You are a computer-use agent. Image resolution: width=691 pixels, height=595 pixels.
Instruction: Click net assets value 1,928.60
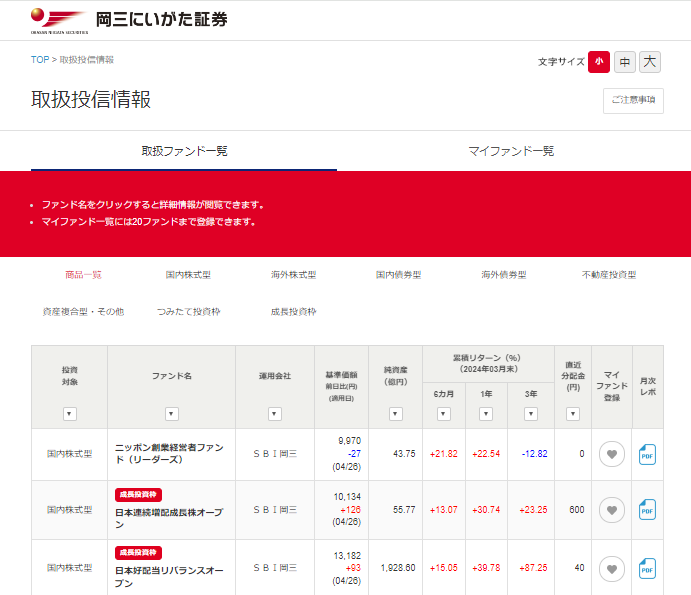398,568
